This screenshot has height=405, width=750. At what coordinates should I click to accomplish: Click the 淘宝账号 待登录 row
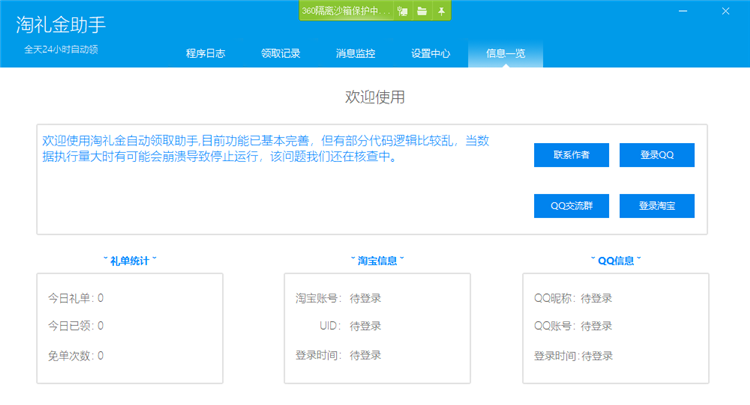[x=338, y=298]
